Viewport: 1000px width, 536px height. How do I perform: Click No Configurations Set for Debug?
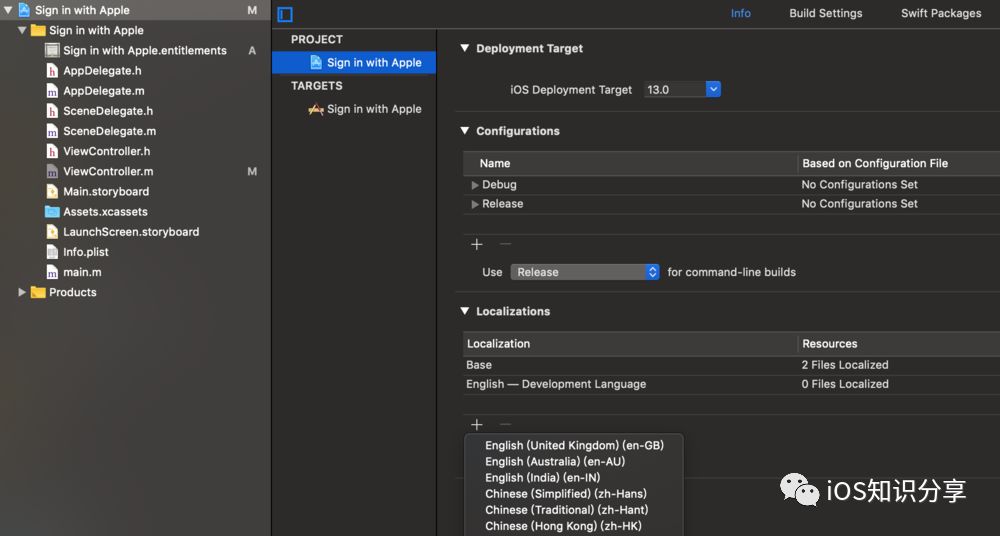[x=860, y=184]
